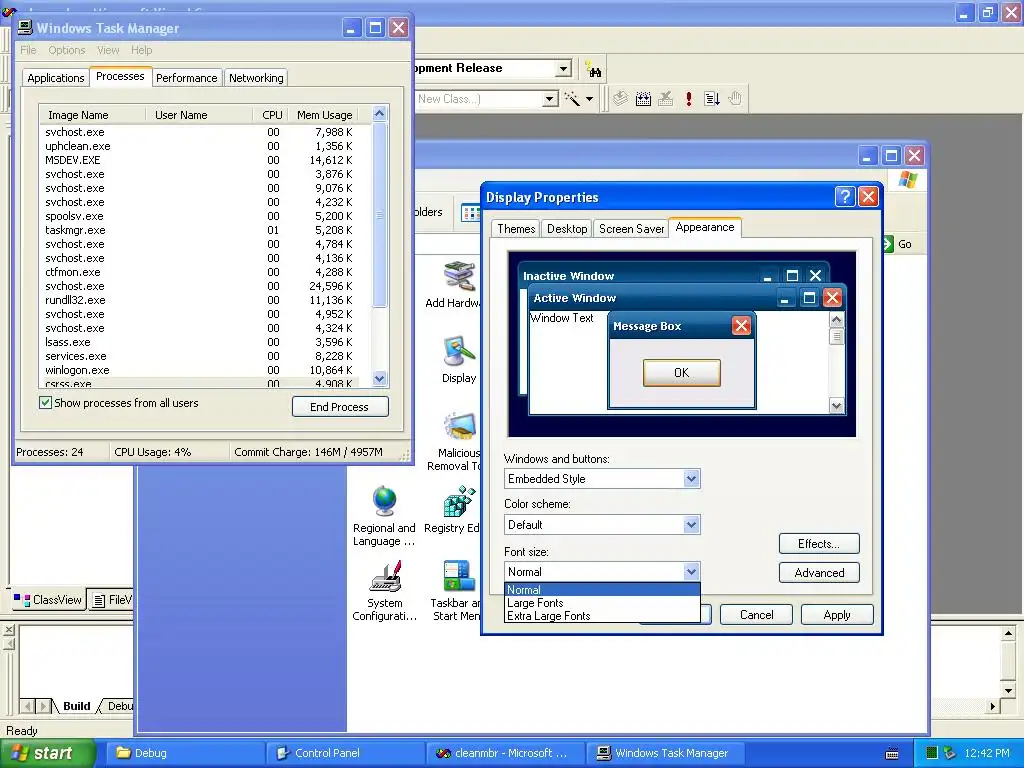This screenshot has width=1024, height=768.
Task: Click the process list scroll down arrow
Action: tap(379, 378)
